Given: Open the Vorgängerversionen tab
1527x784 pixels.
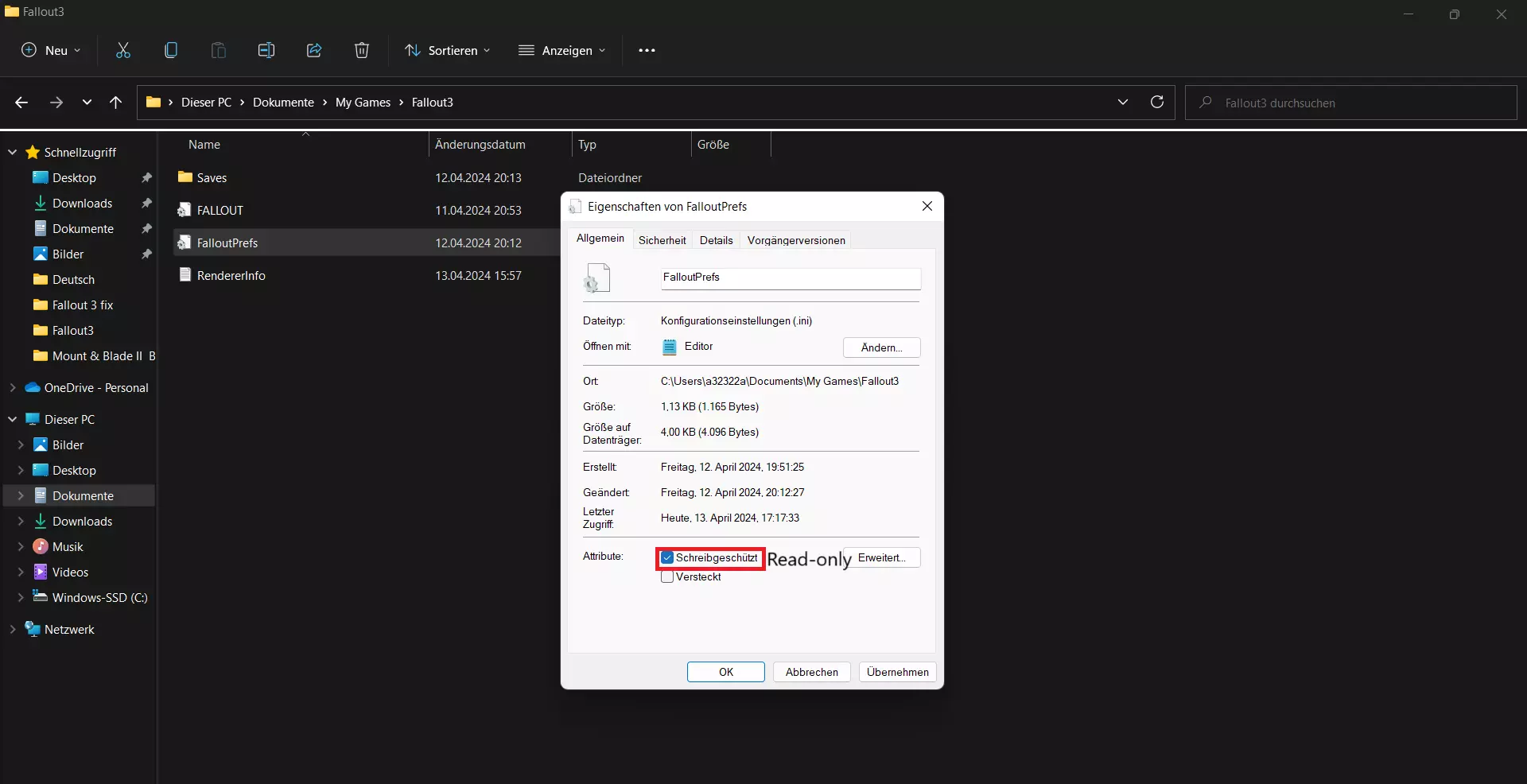Looking at the screenshot, I should (x=796, y=240).
